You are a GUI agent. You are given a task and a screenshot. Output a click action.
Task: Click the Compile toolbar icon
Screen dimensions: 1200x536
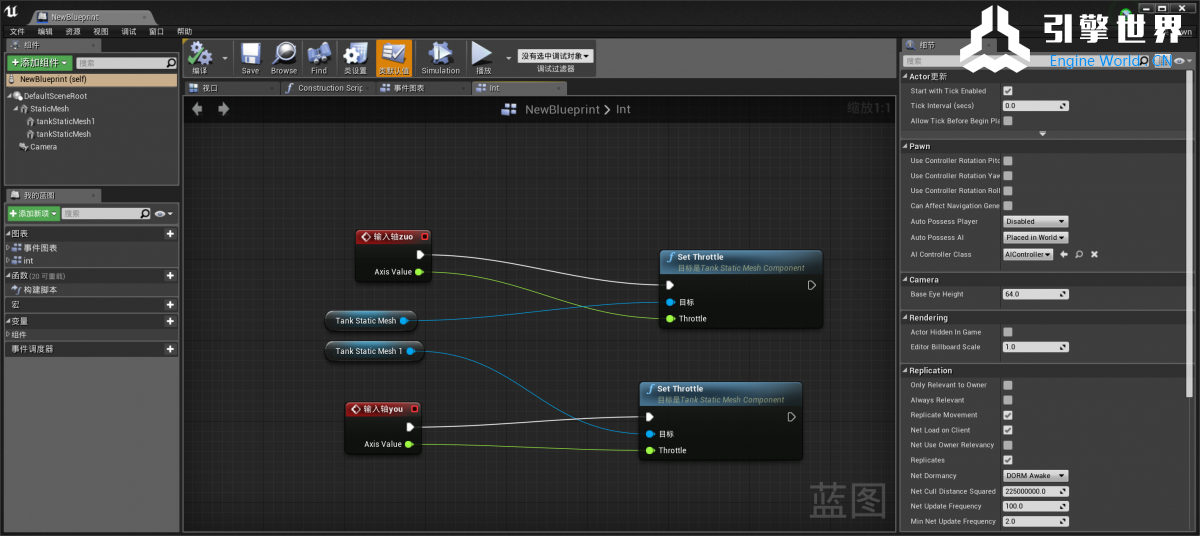click(x=200, y=54)
